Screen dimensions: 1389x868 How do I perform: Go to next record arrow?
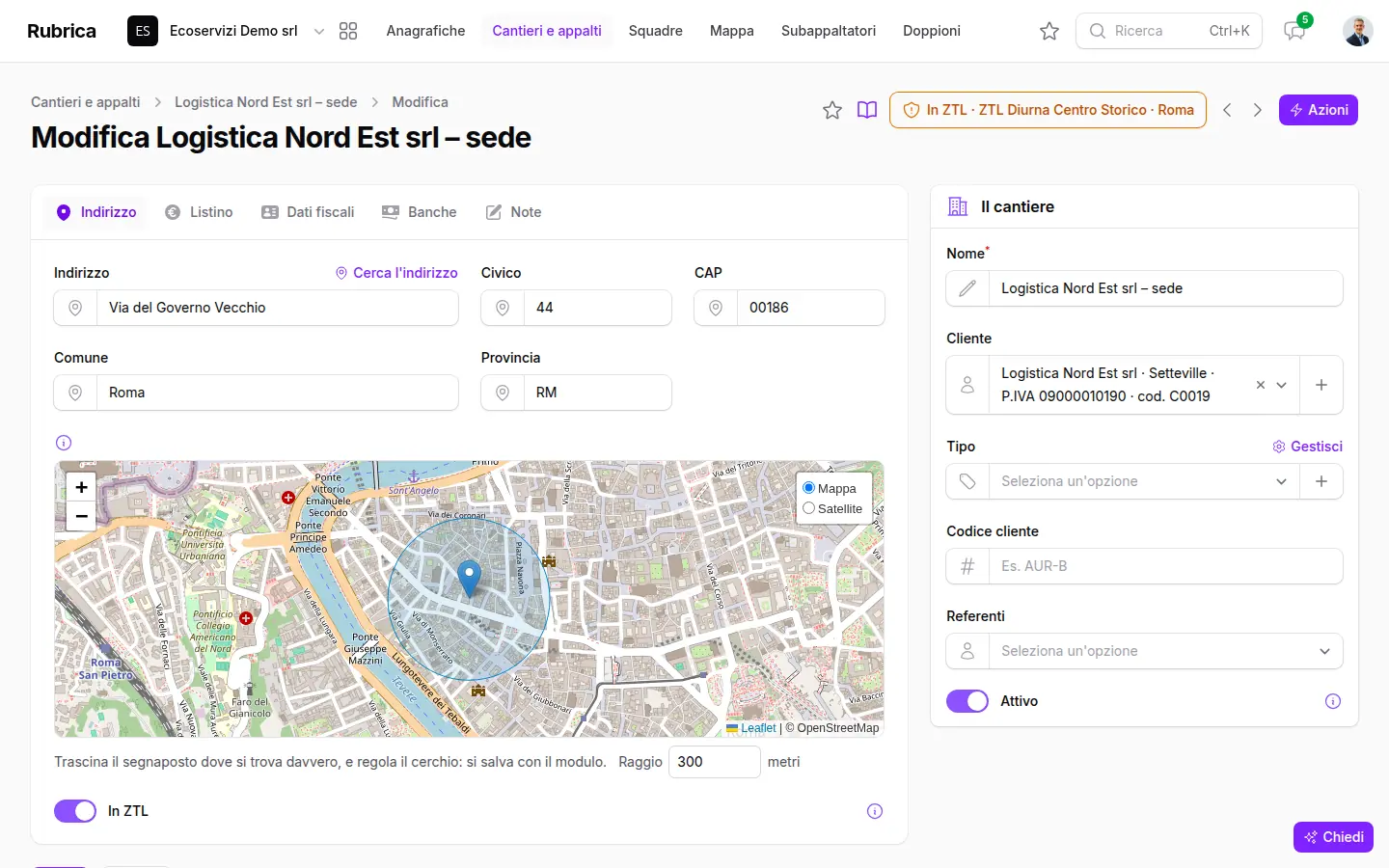[x=1257, y=110]
